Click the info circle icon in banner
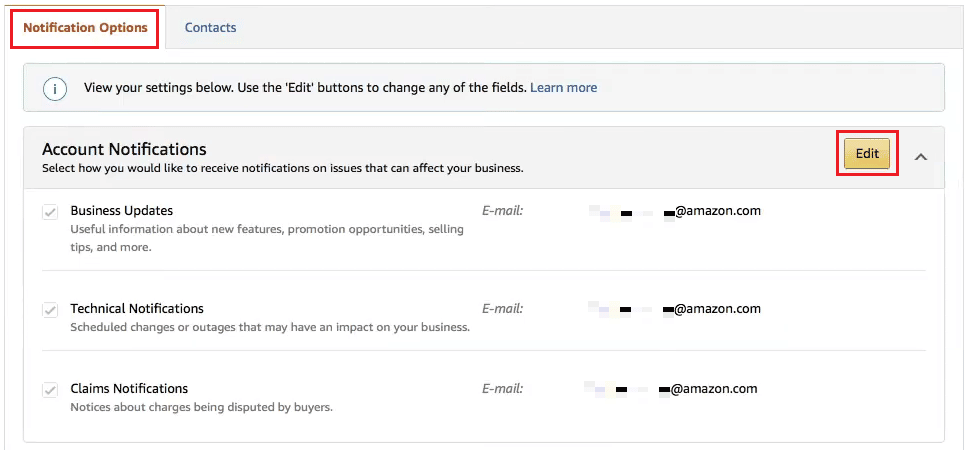The image size is (966, 450). pyautogui.click(x=55, y=88)
